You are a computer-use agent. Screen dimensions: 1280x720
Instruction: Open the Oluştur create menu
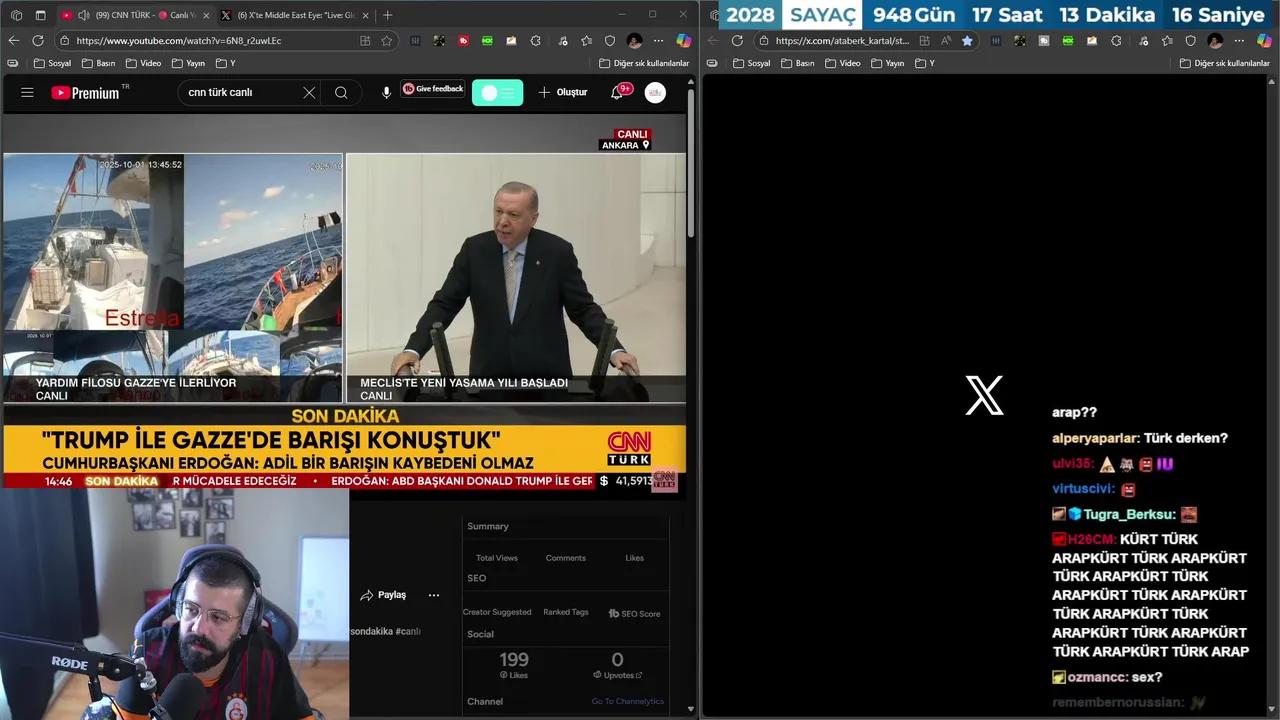[563, 92]
